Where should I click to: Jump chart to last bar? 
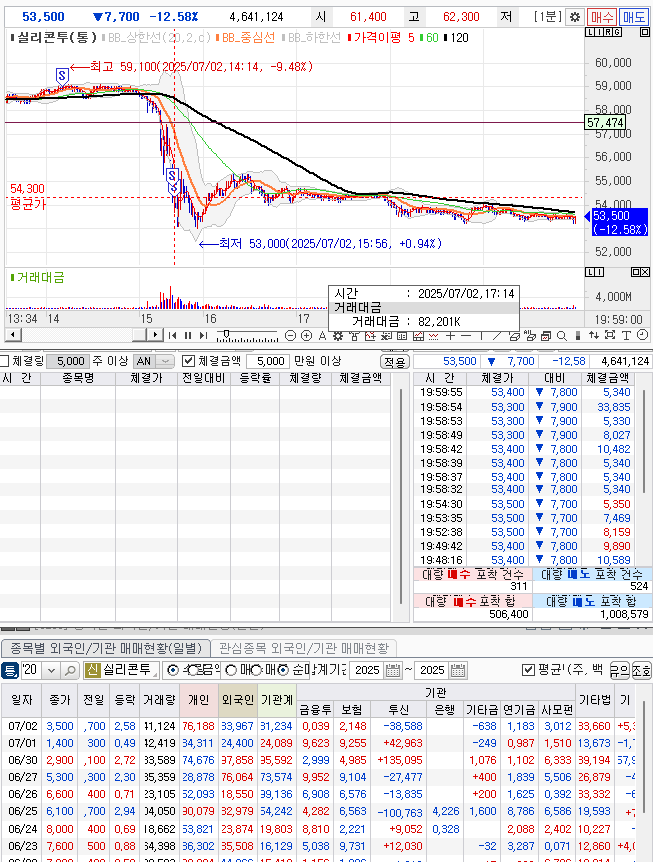[x=203, y=335]
